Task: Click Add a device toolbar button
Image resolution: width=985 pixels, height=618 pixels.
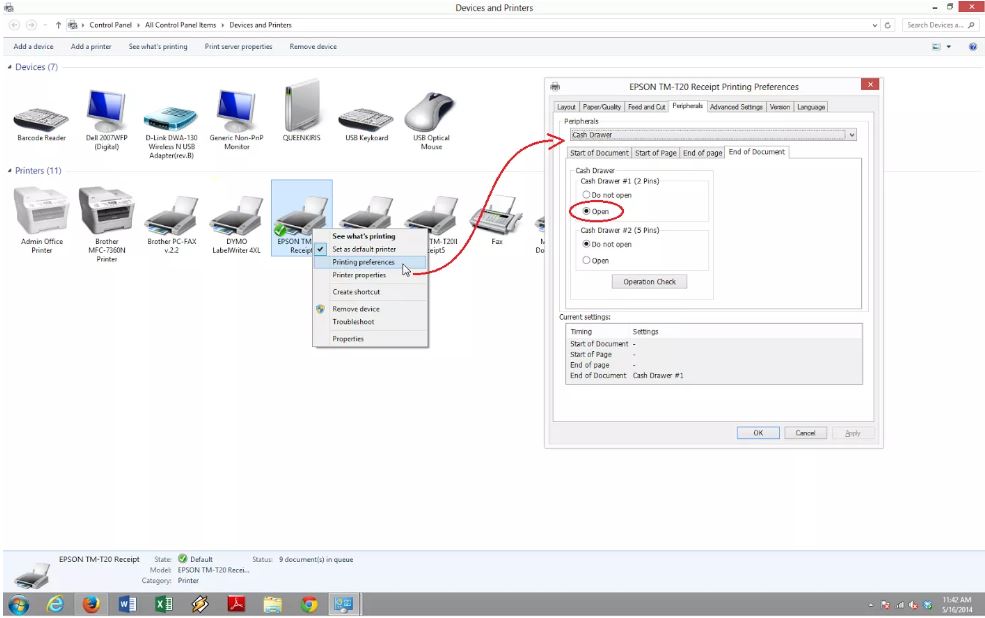Action: coord(33,46)
